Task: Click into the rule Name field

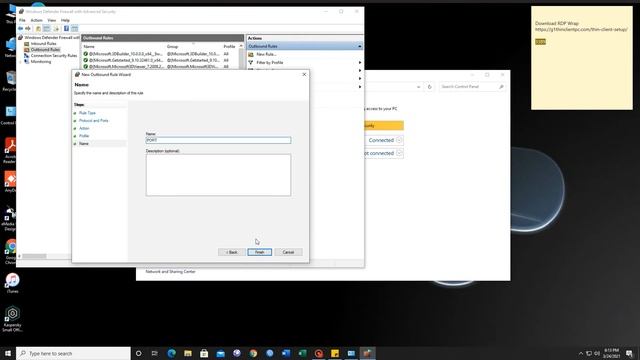Action: pos(218,140)
